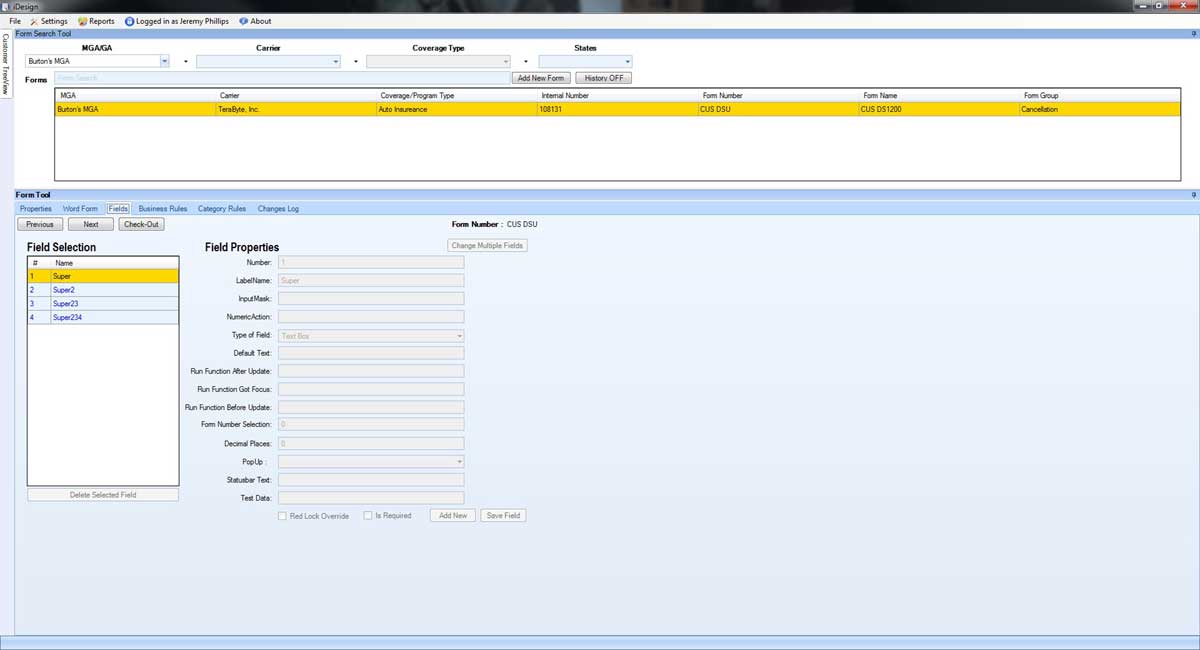Image resolution: width=1200 pixels, height=650 pixels.
Task: Open the Changes Log tab
Action: point(278,209)
